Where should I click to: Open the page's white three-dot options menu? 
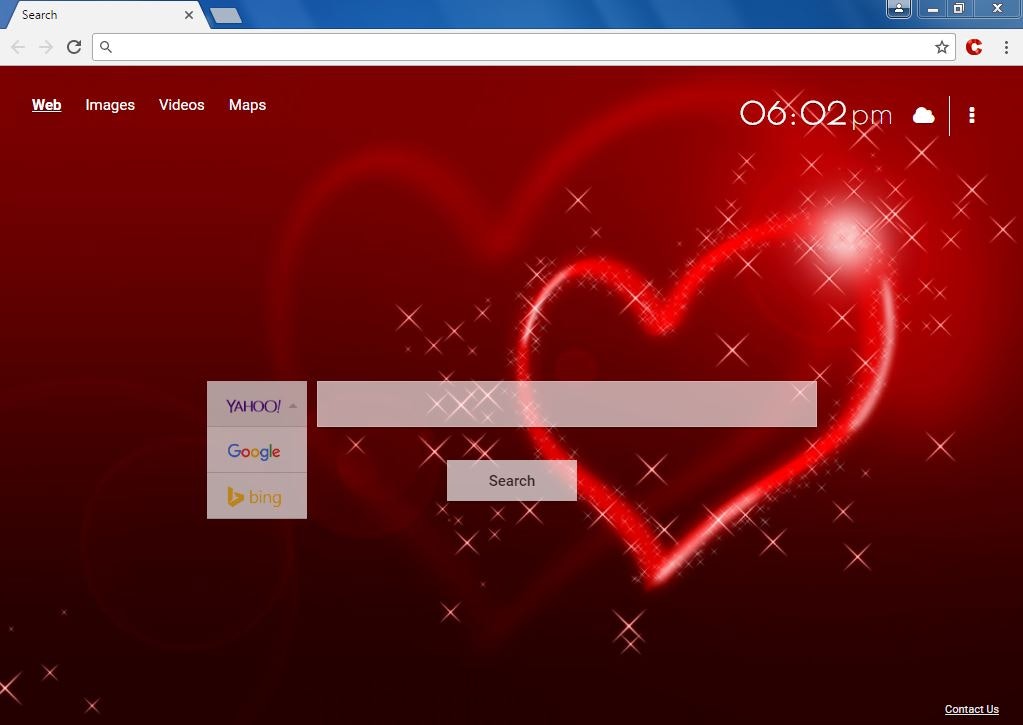(x=972, y=116)
